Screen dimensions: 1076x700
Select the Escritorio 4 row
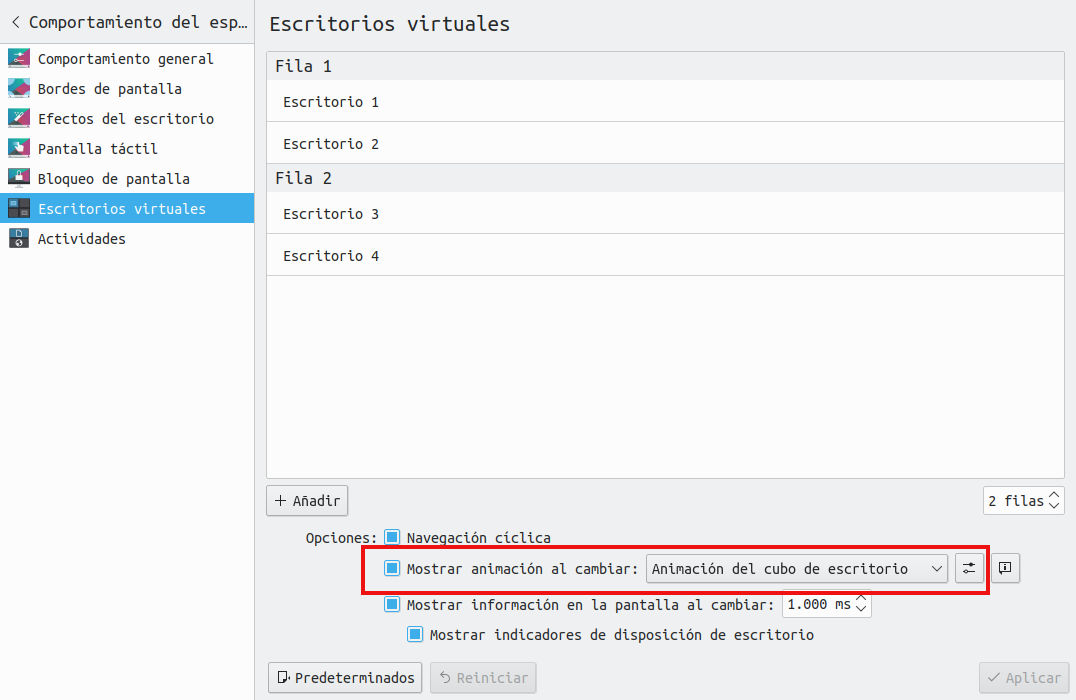[x=666, y=255]
